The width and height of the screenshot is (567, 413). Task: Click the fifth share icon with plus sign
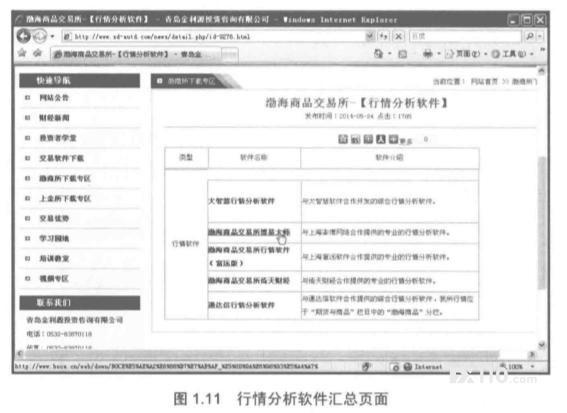[x=393, y=139]
